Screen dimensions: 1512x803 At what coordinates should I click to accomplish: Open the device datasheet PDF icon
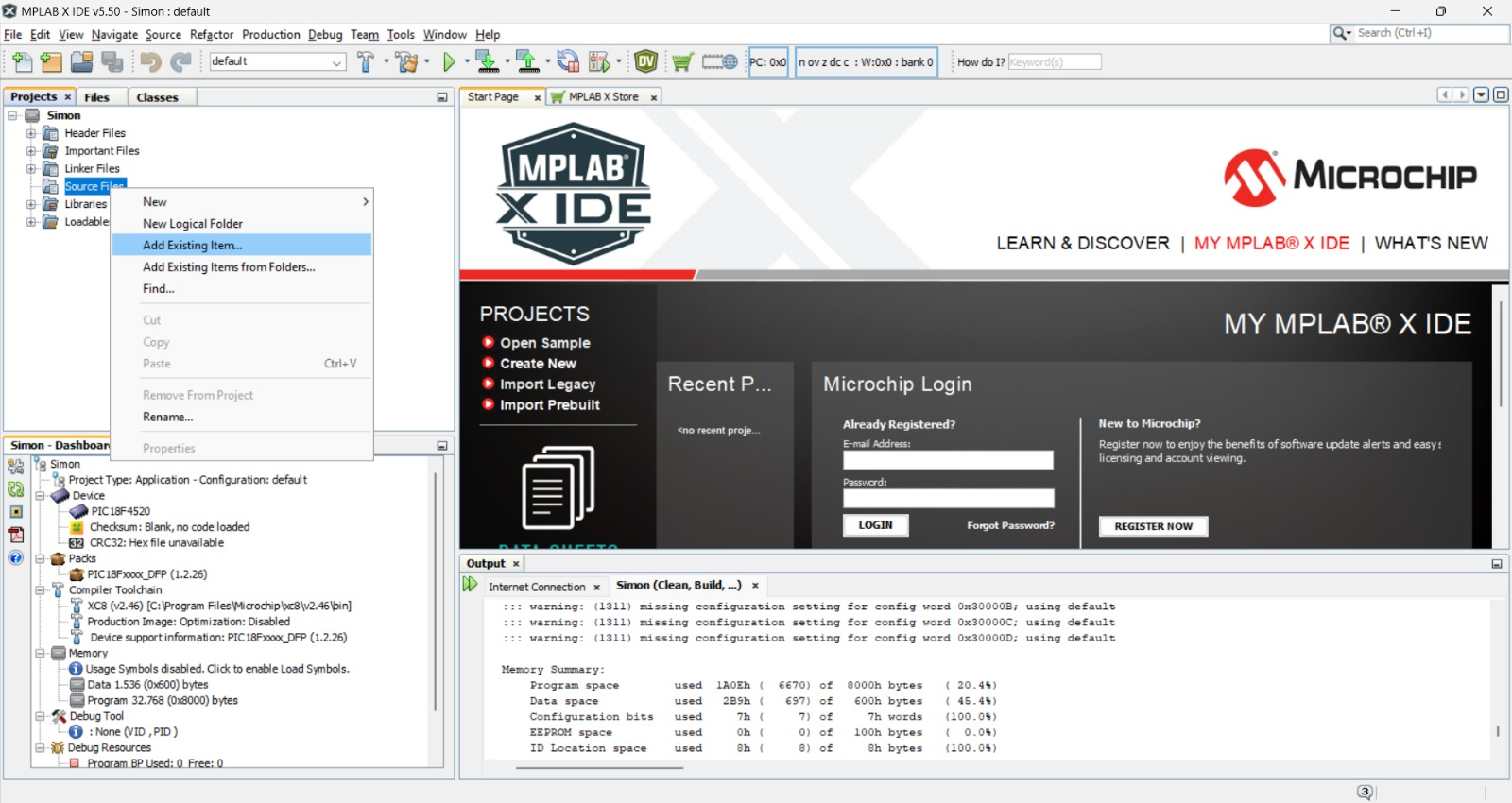[16, 534]
